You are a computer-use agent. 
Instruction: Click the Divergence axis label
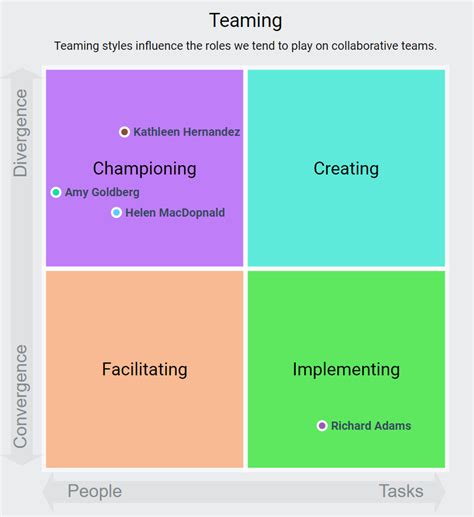pos(20,133)
